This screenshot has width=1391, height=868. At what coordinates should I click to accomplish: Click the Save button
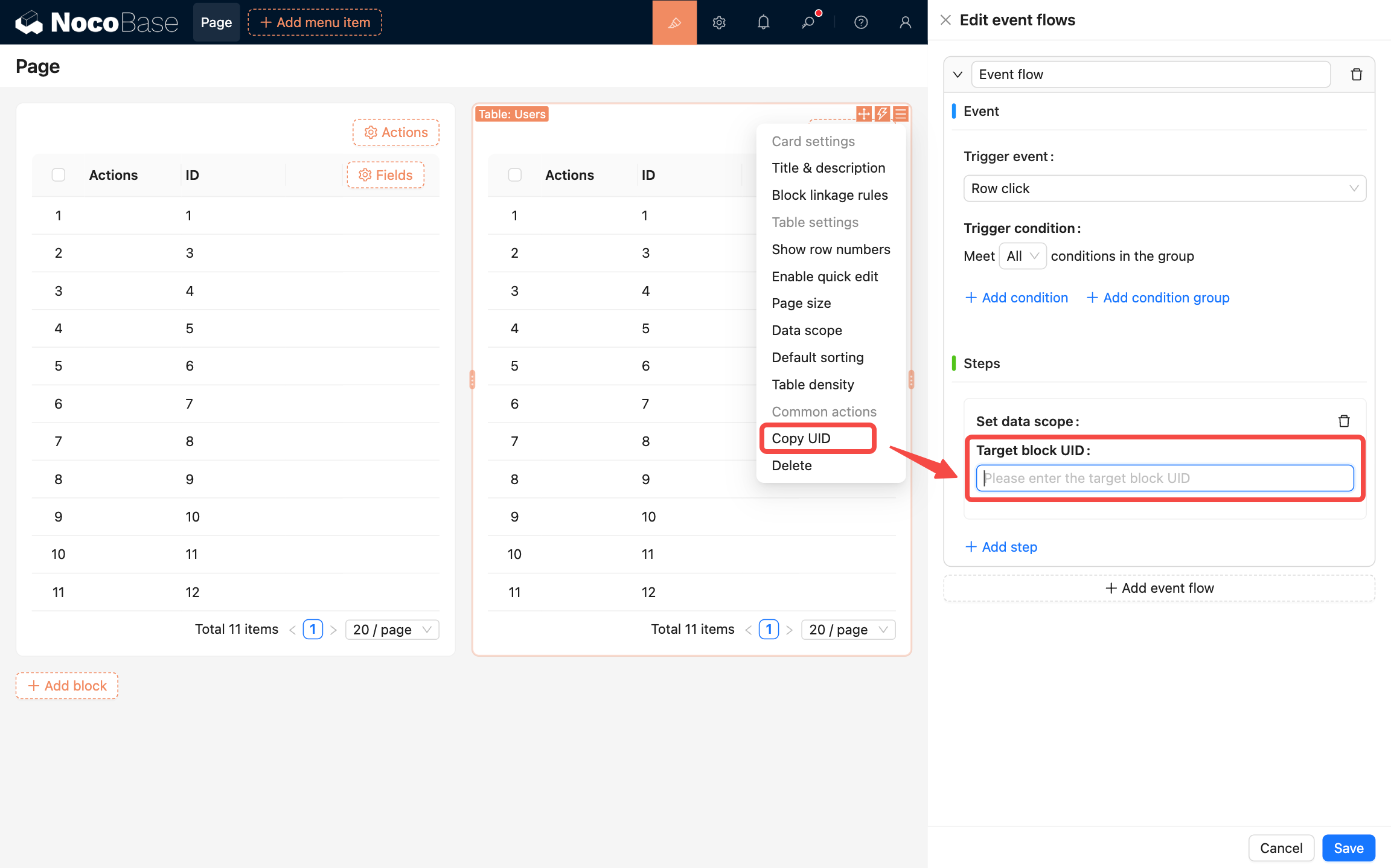pos(1348,848)
